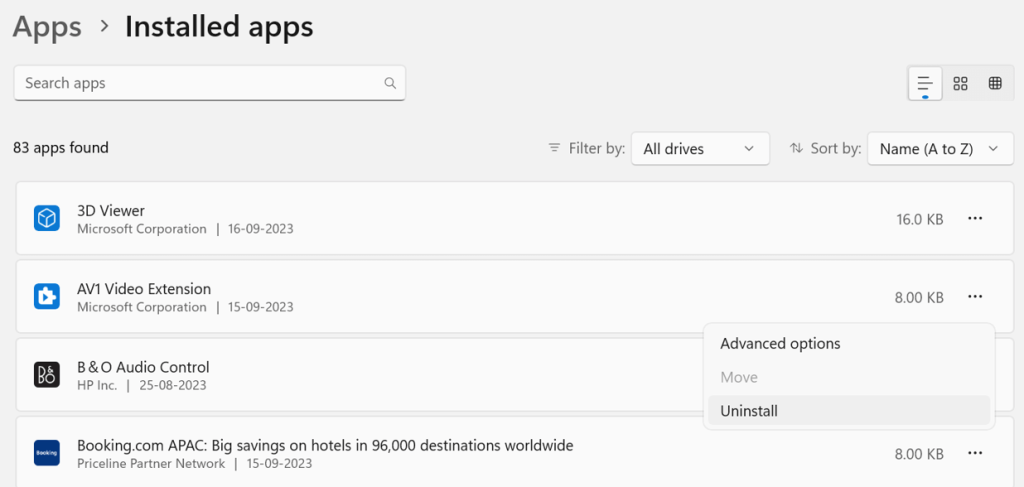The width and height of the screenshot is (1024, 487).
Task: Click the 16-09-2023 install date
Action: (261, 229)
